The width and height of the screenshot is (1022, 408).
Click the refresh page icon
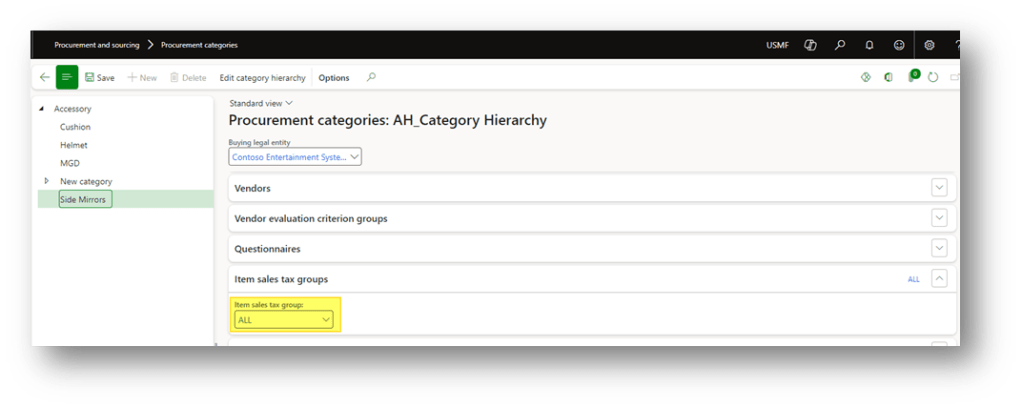coord(933,77)
